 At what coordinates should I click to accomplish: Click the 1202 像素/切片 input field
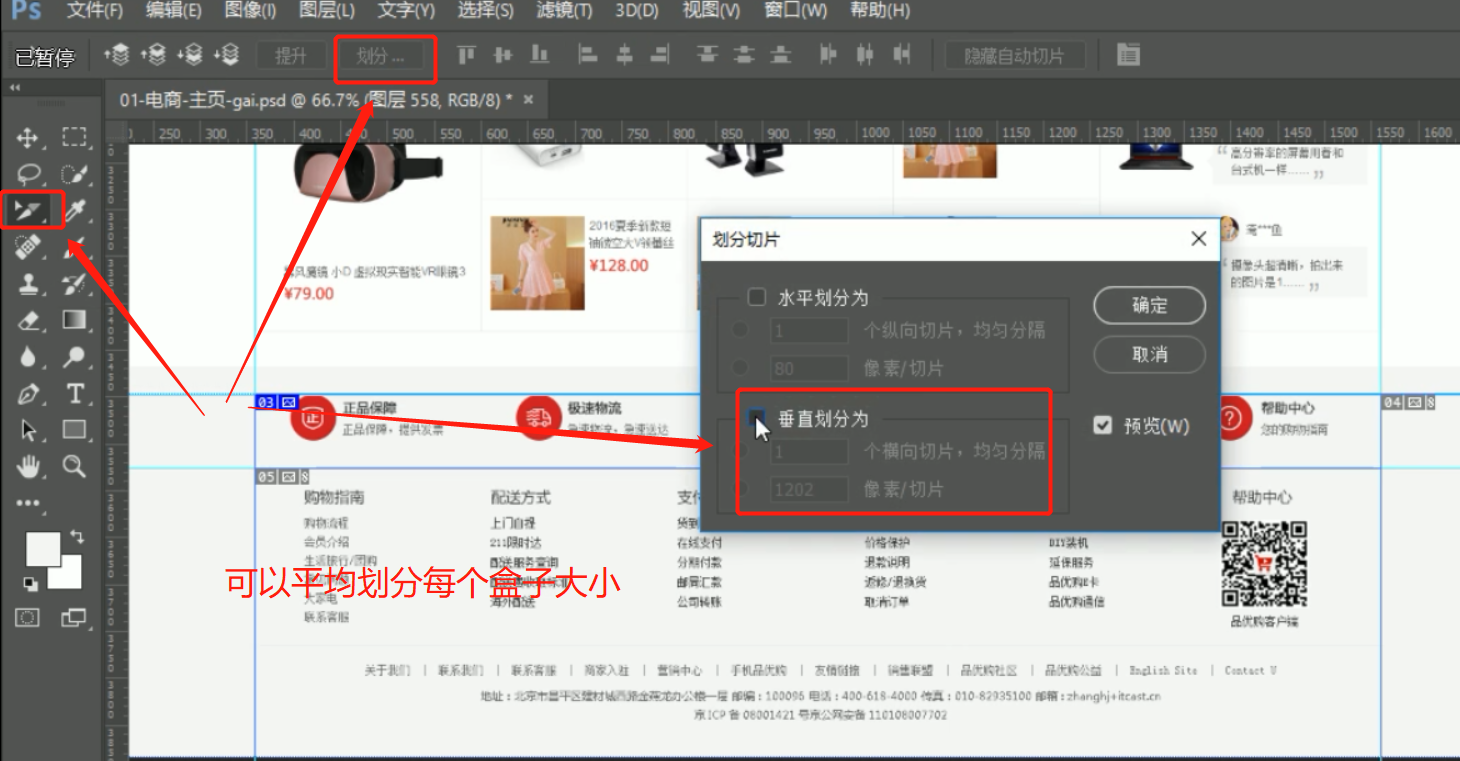click(809, 489)
